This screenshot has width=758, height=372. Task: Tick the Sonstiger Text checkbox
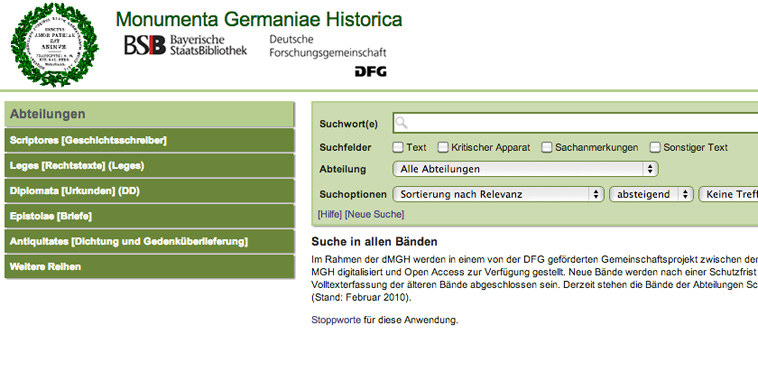655,147
